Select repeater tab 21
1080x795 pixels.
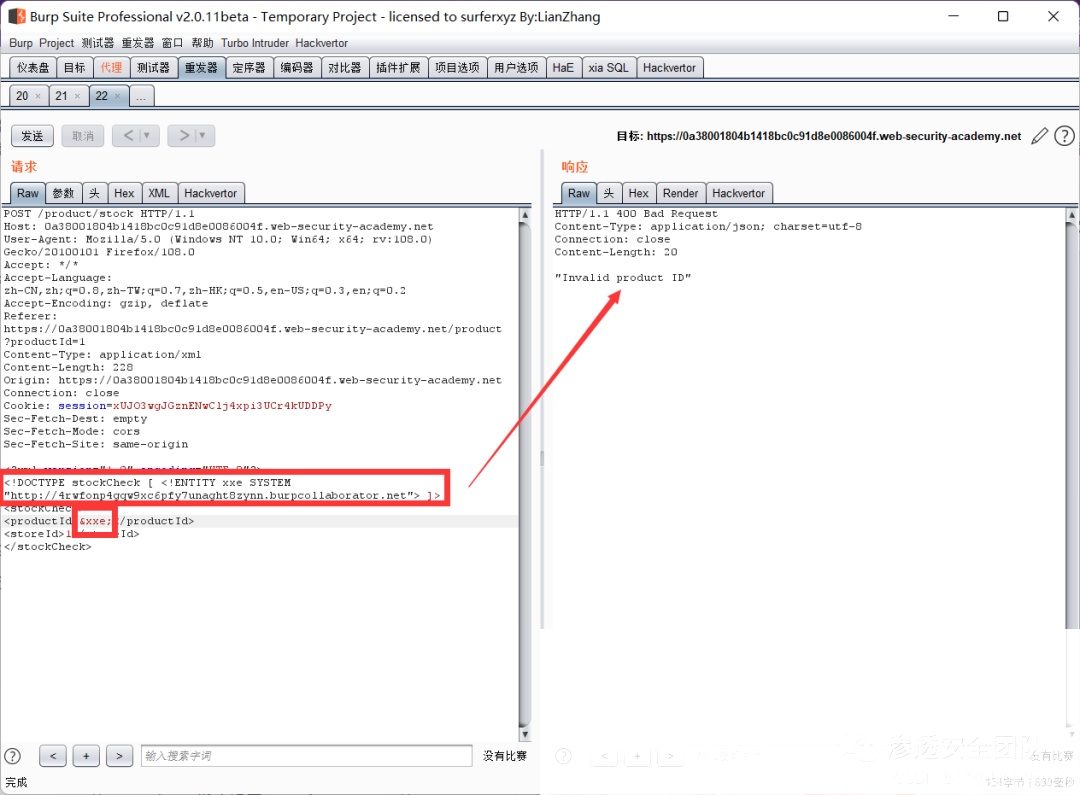coord(61,96)
